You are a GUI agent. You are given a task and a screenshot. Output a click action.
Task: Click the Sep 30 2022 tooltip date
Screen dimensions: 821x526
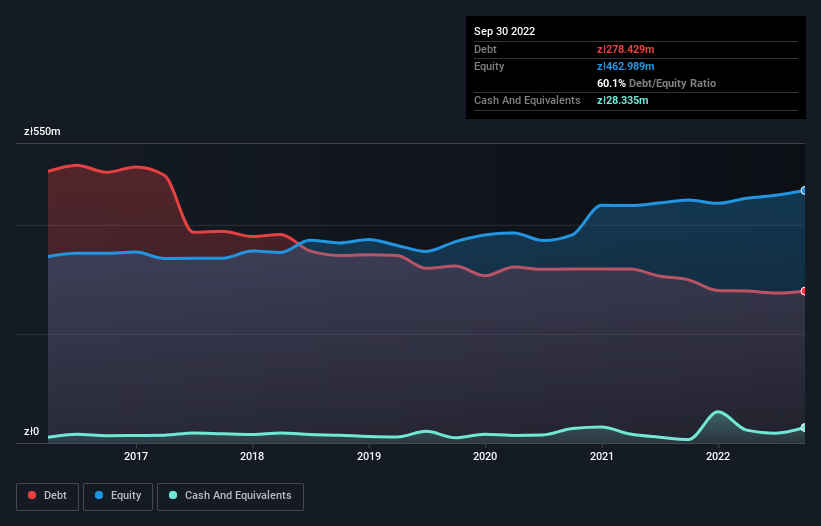tap(505, 31)
